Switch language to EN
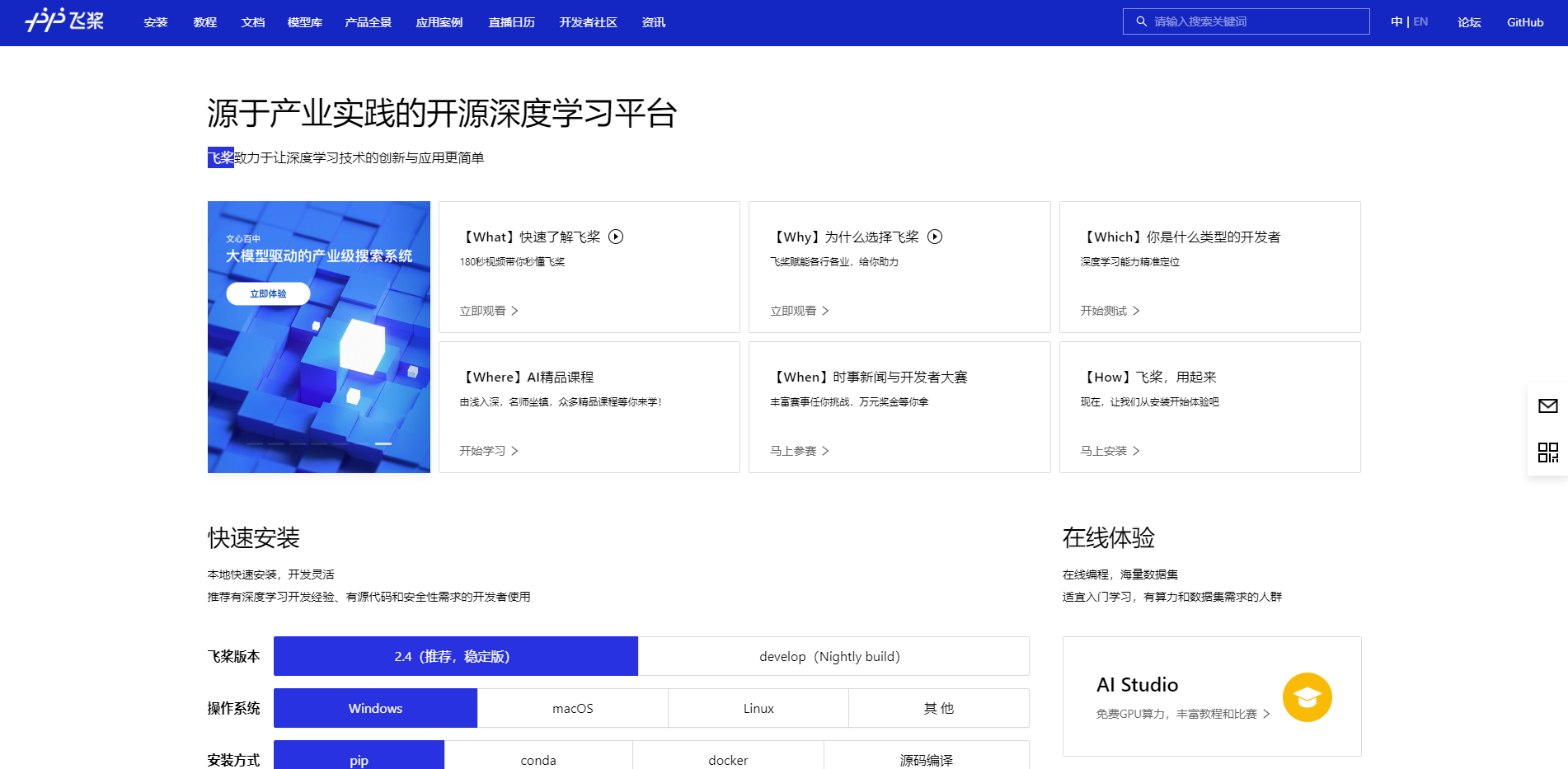The height and width of the screenshot is (769, 1568). pyautogui.click(x=1420, y=22)
